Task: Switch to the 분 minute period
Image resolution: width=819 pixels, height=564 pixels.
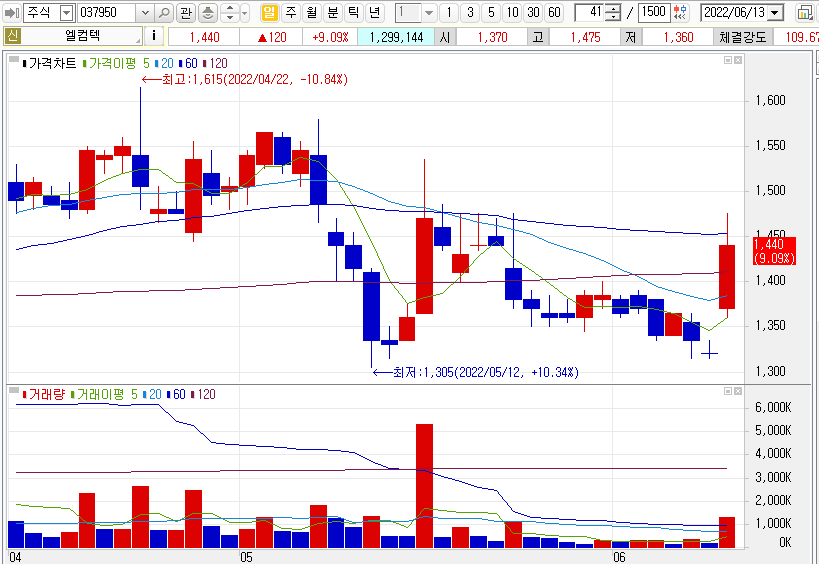Action: point(333,12)
